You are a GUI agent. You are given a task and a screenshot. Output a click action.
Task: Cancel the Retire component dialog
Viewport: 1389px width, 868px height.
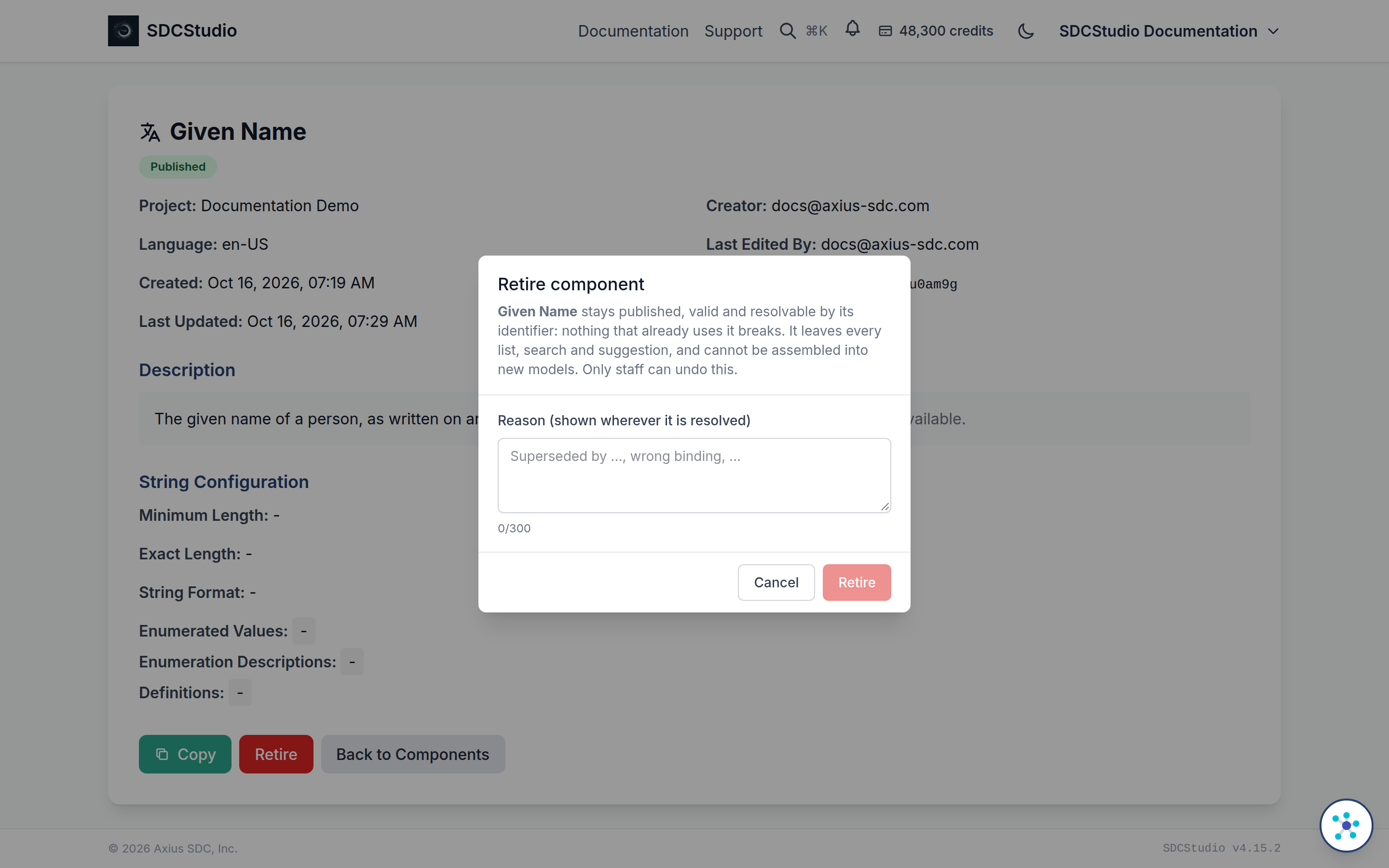pyautogui.click(x=776, y=582)
